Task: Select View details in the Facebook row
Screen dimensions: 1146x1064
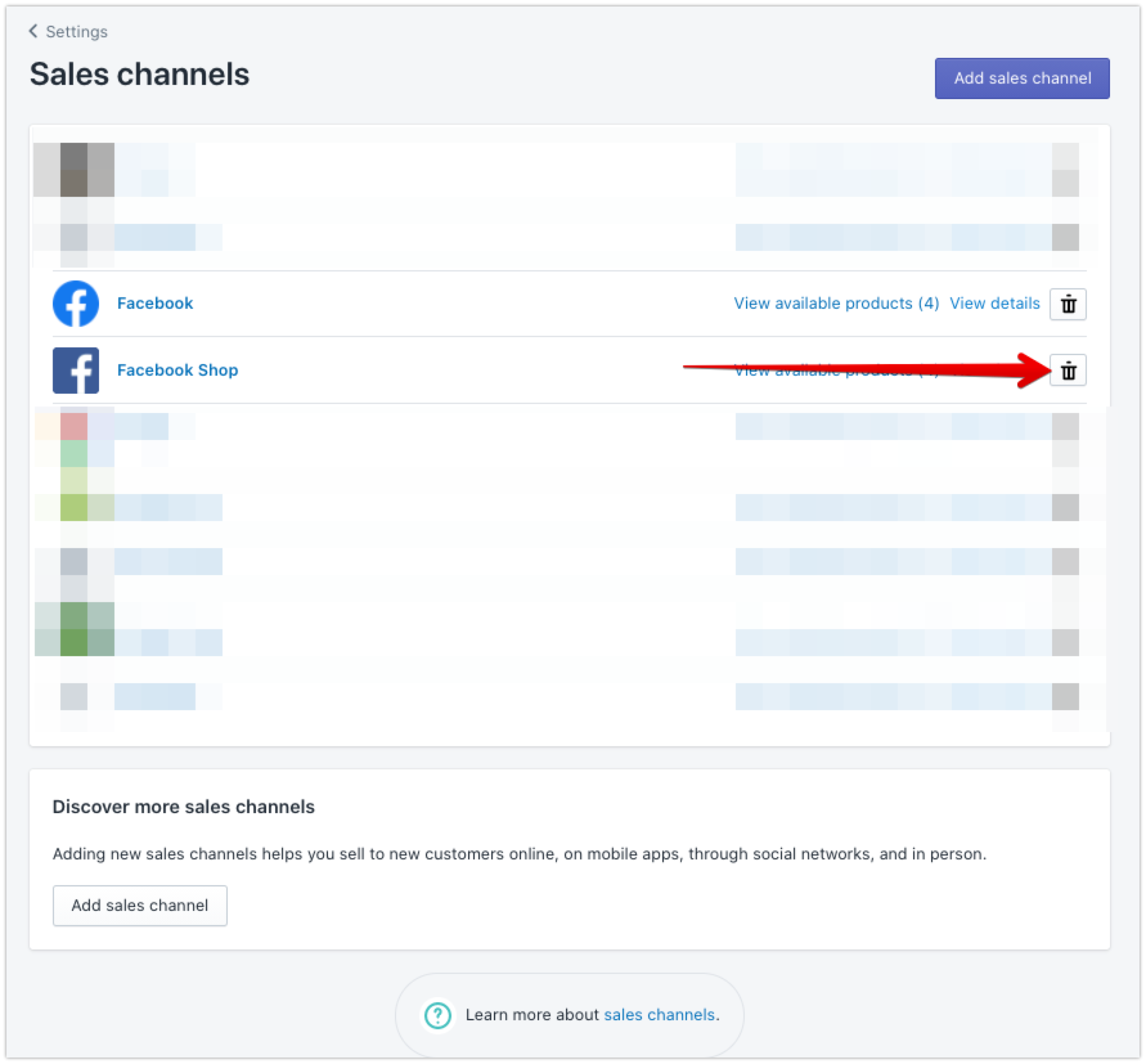Action: tap(994, 304)
